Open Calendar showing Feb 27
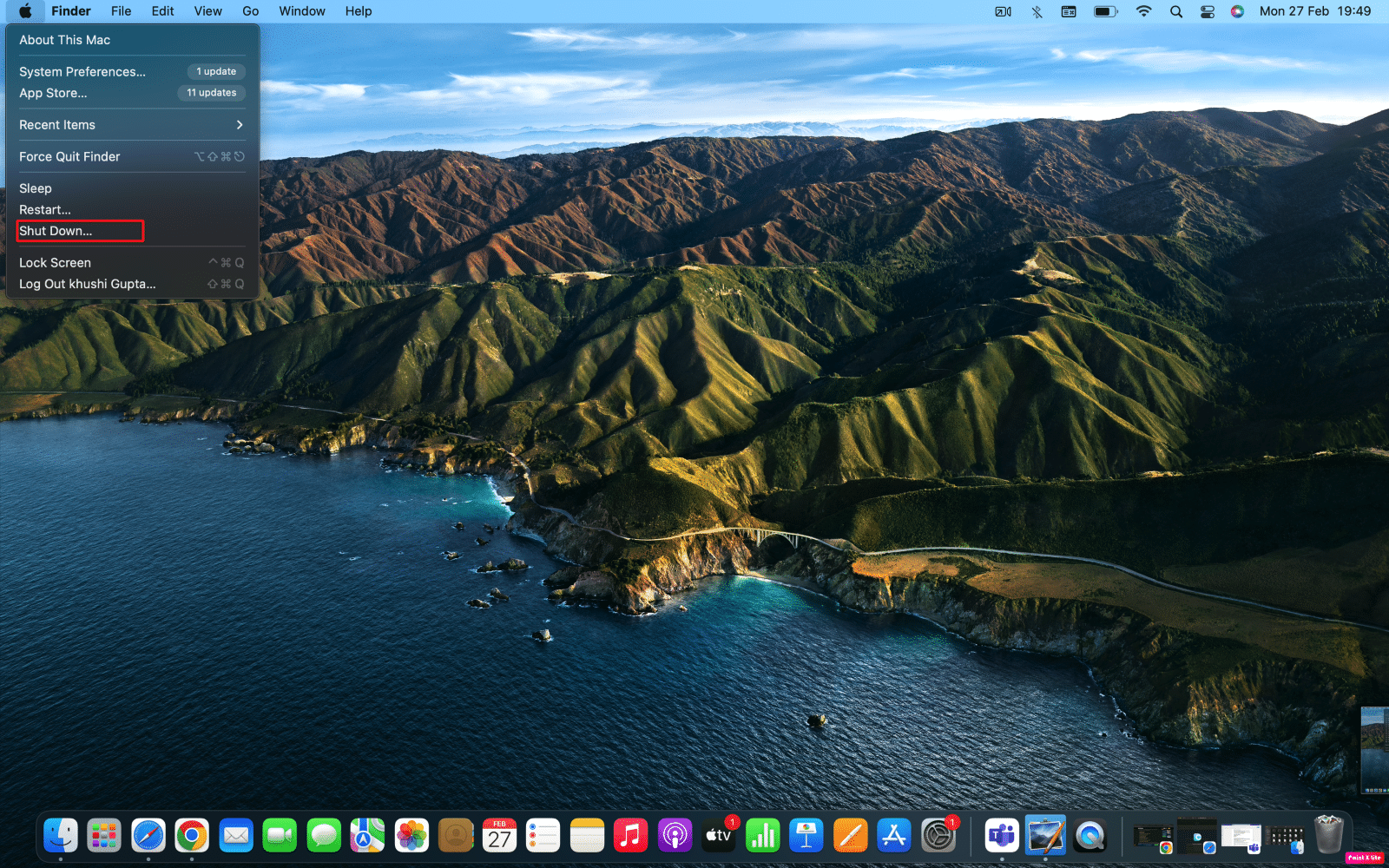The width and height of the screenshot is (1389, 868). pos(499,836)
